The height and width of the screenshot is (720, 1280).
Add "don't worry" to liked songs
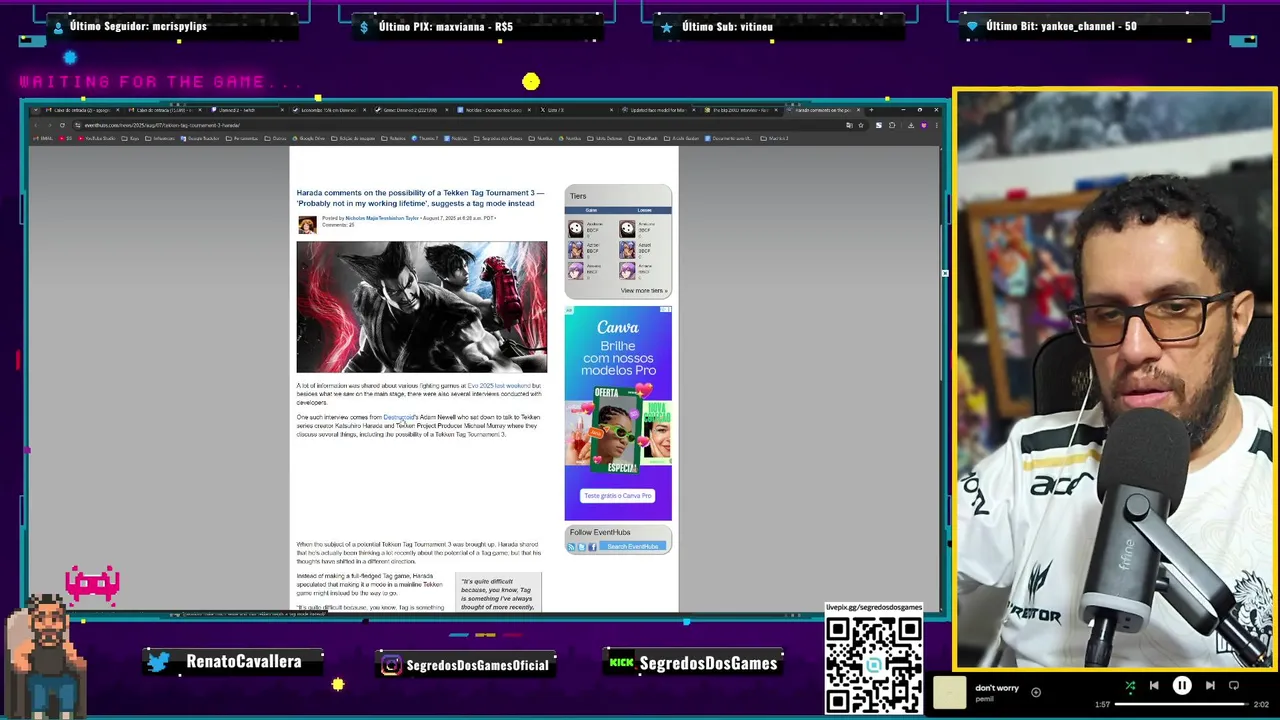[x=1036, y=692]
